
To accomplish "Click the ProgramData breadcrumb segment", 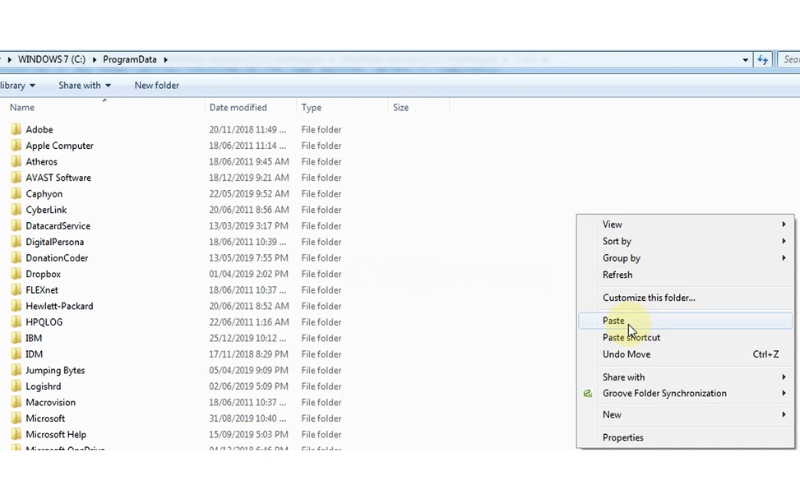I will (x=130, y=60).
